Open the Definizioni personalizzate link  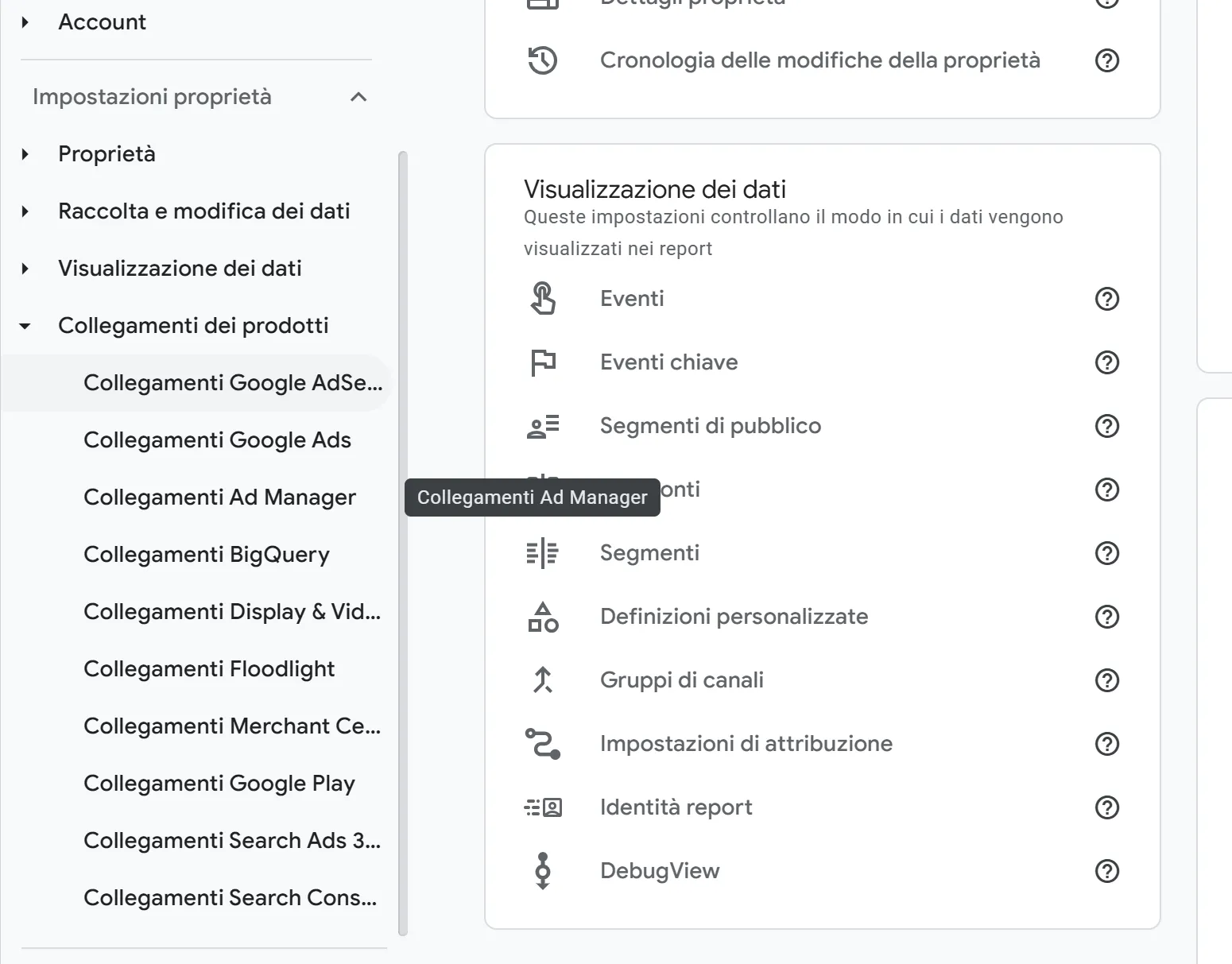tap(734, 617)
